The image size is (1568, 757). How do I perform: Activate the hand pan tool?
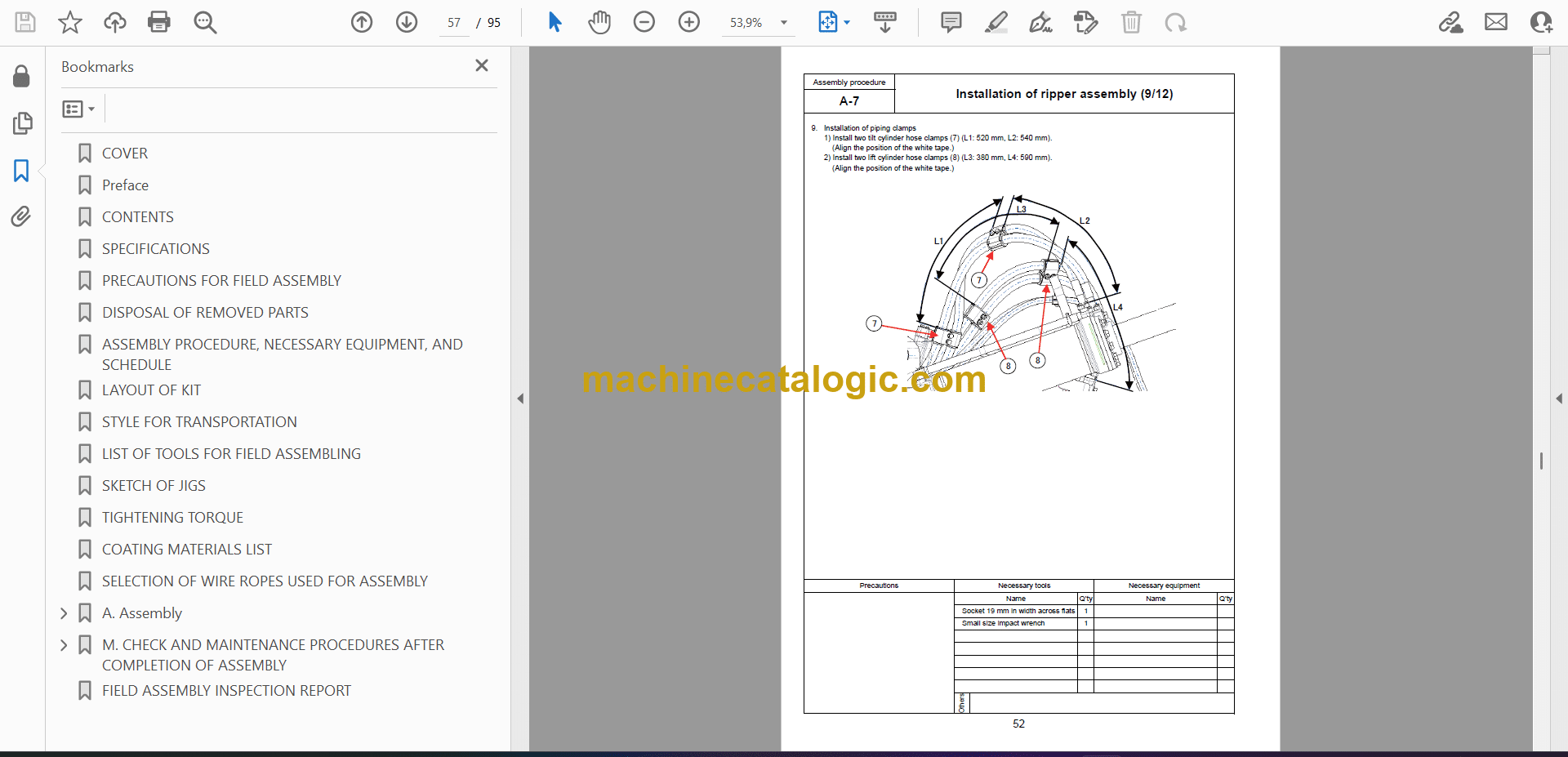(x=599, y=22)
